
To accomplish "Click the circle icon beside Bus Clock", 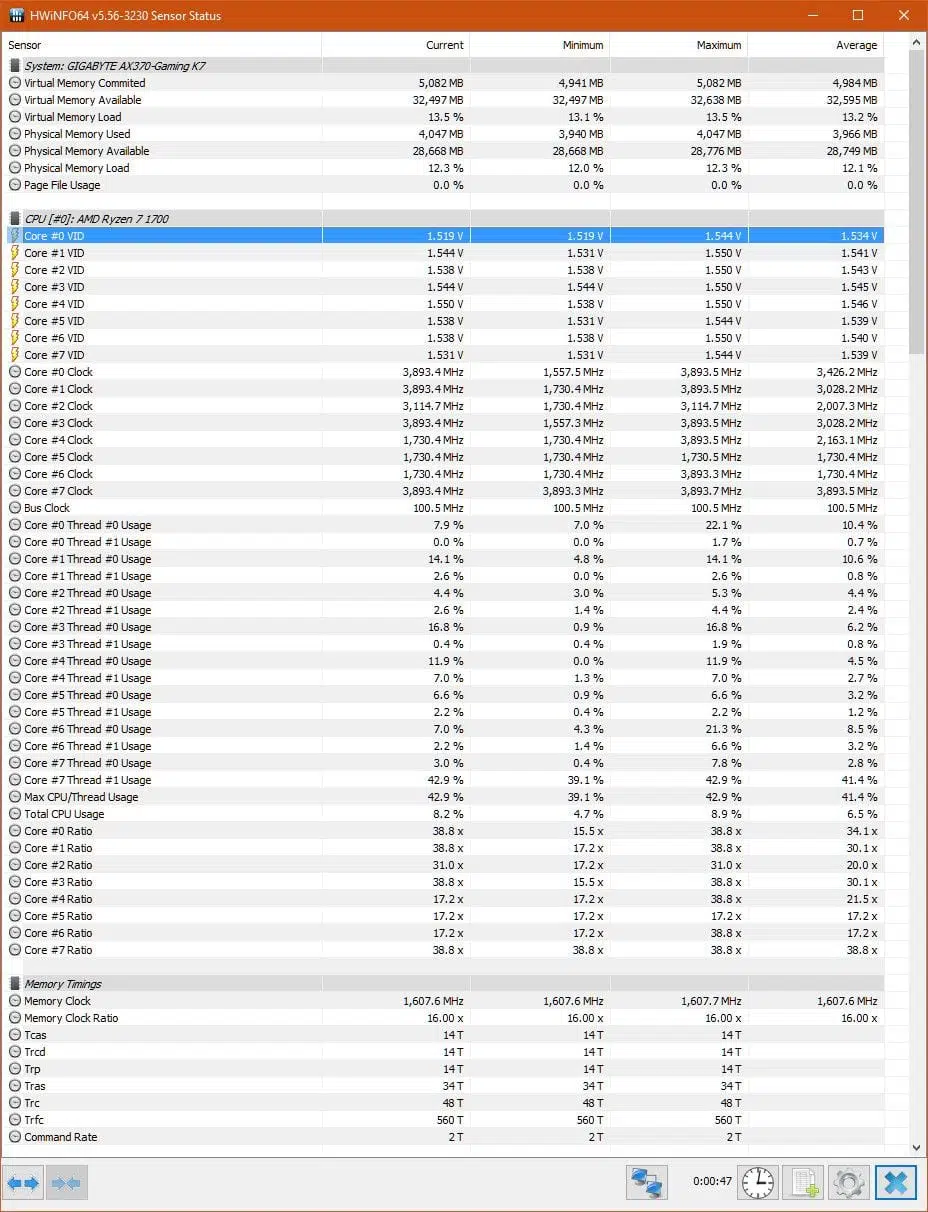I will click(x=14, y=508).
